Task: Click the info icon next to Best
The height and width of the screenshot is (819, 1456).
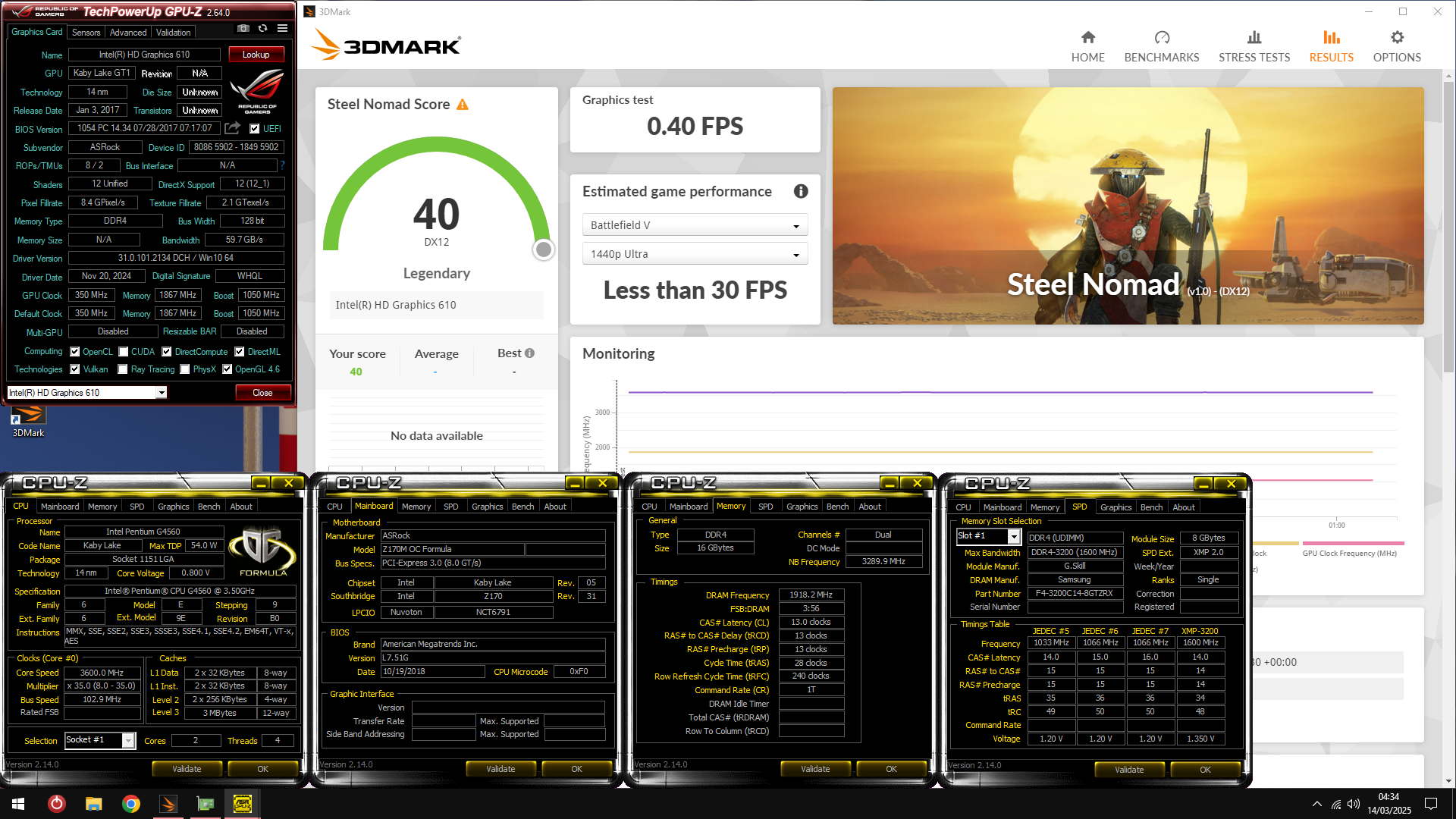Action: click(x=529, y=353)
